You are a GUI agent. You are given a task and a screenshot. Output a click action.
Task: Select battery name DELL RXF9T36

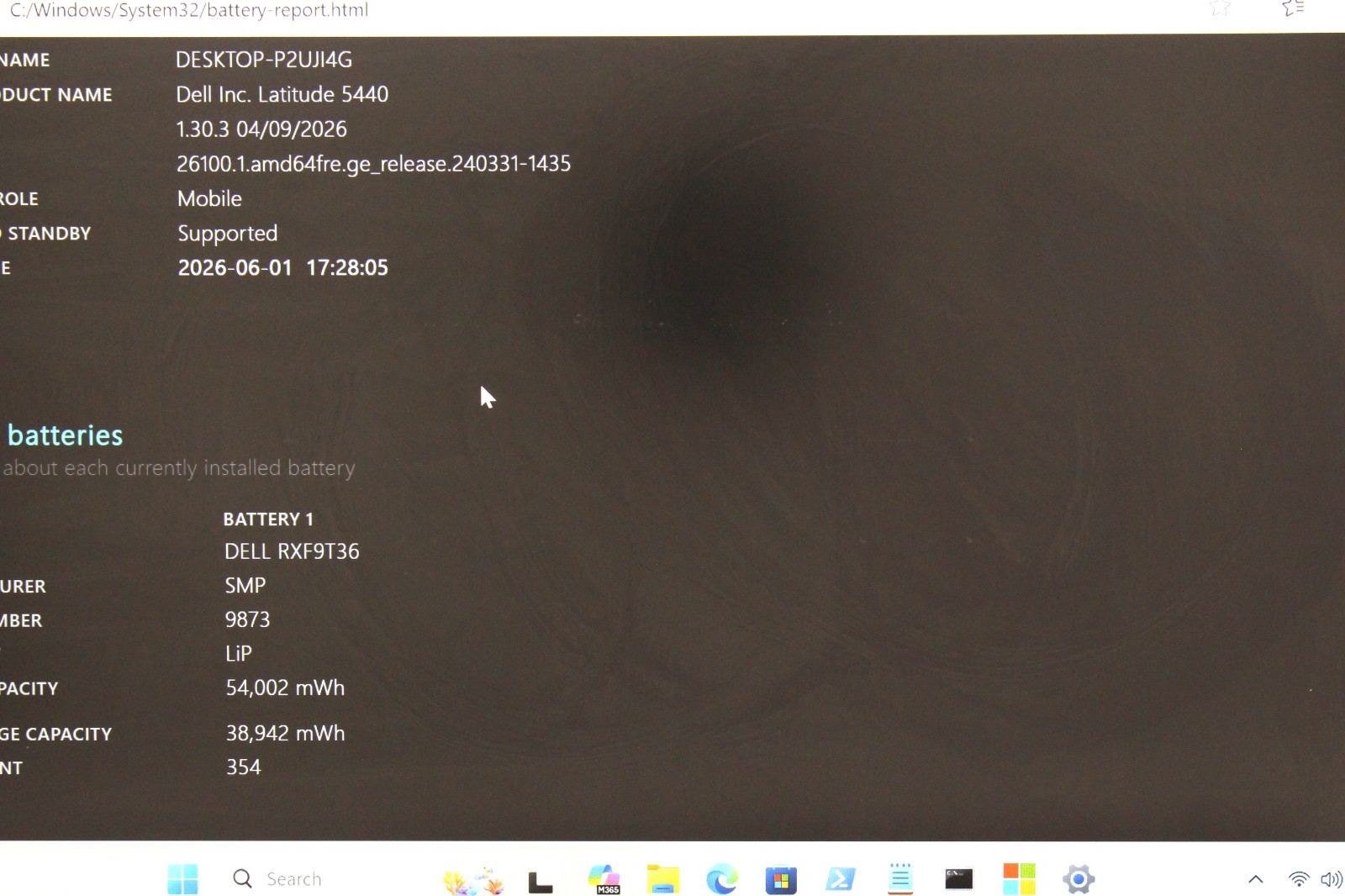[292, 551]
